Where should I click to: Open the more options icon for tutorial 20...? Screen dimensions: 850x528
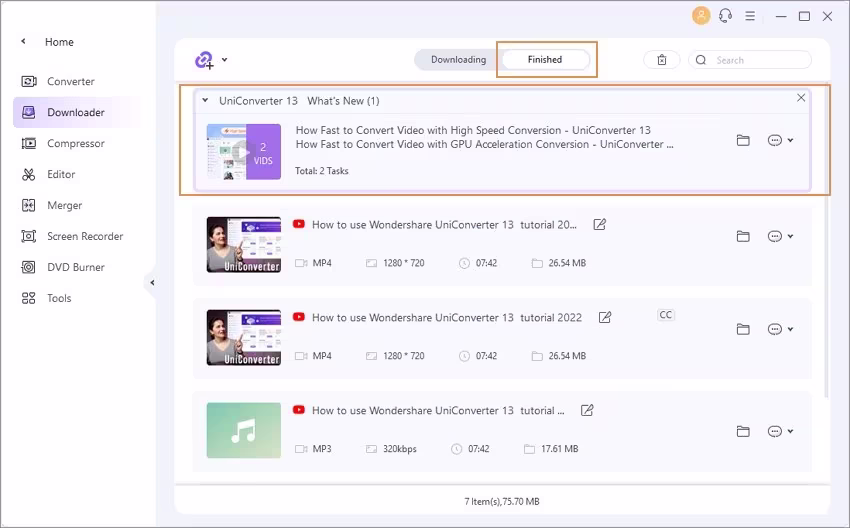(775, 236)
